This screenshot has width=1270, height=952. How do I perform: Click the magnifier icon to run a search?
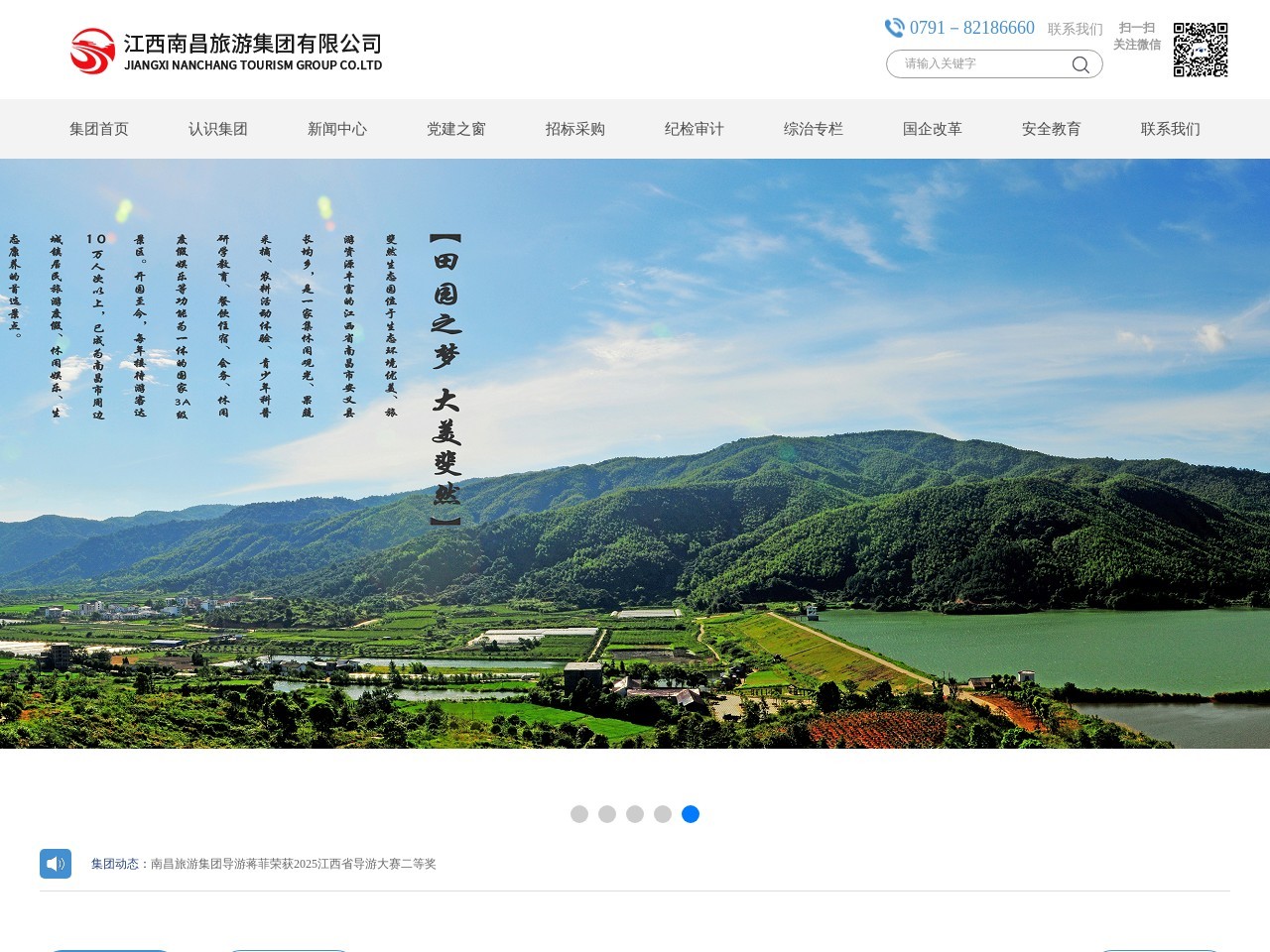1080,63
